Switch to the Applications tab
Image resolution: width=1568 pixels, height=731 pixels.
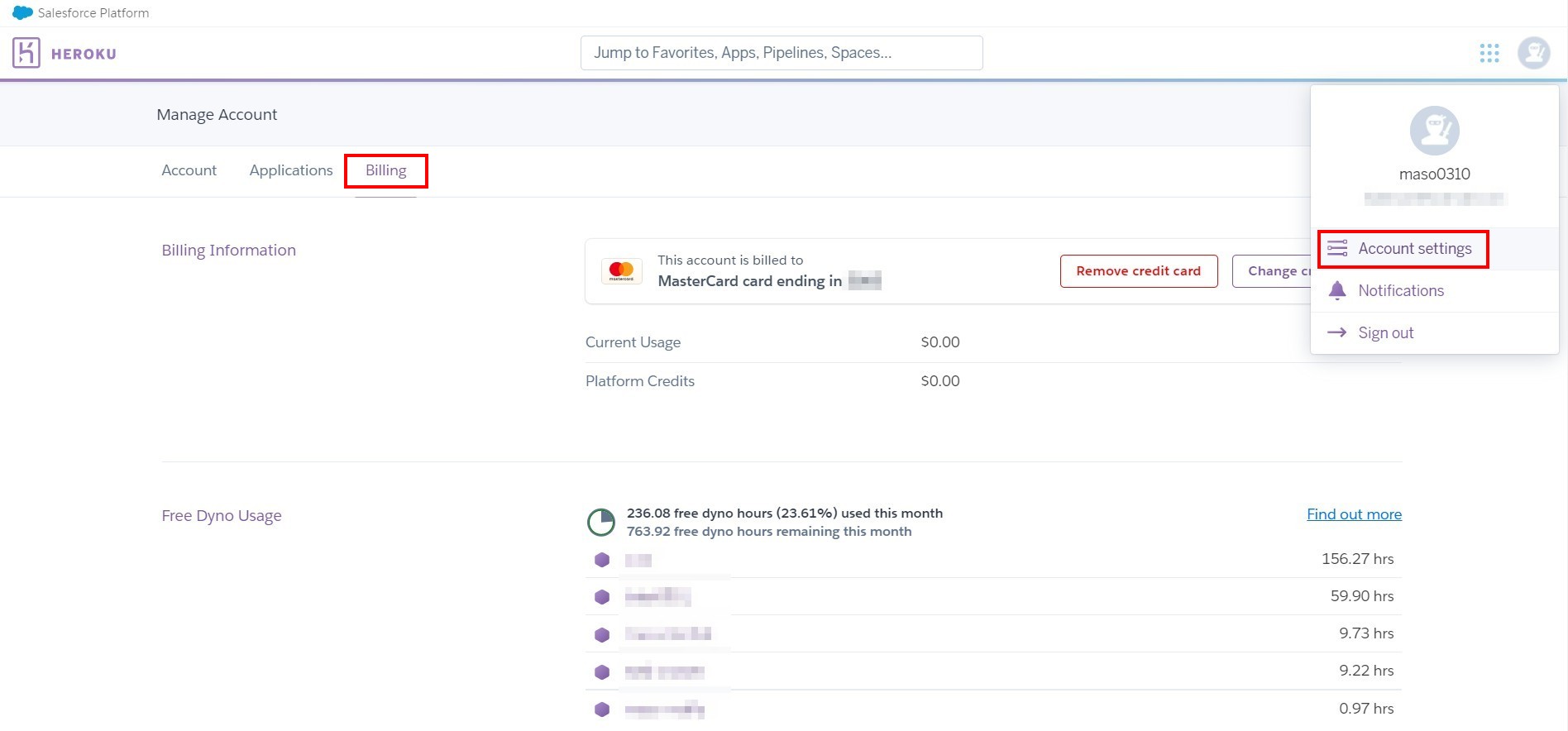291,170
